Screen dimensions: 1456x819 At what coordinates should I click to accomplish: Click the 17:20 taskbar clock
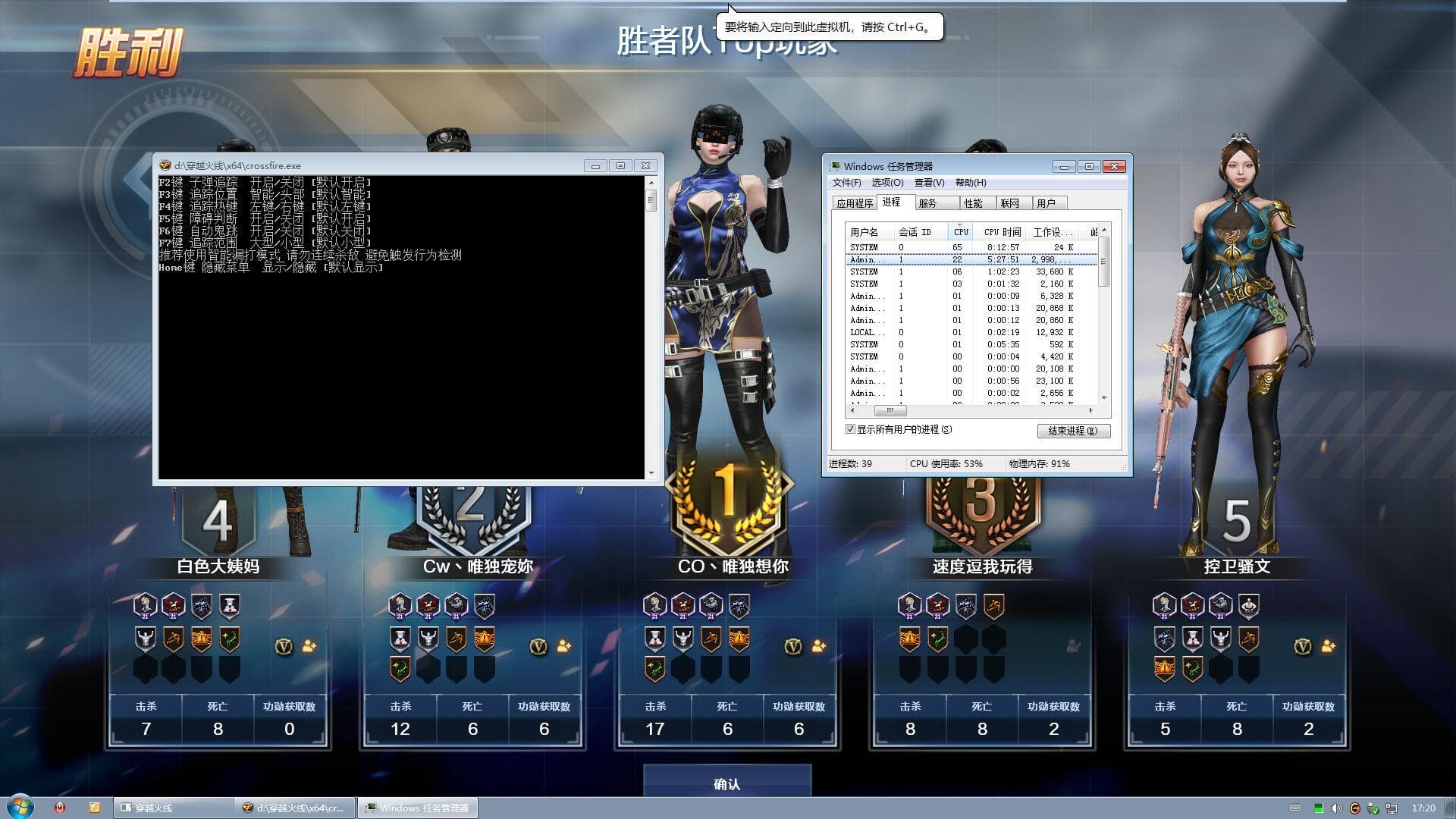coord(1423,808)
